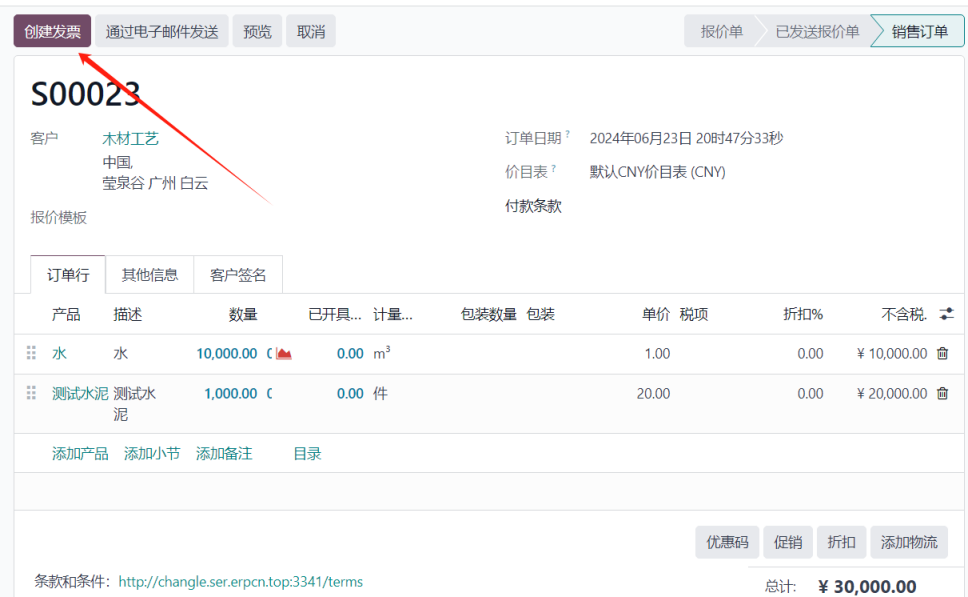The width and height of the screenshot is (968, 597).
Task: Open terms link changle.ser.erpcn.top:3341/terms
Action: tap(240, 582)
